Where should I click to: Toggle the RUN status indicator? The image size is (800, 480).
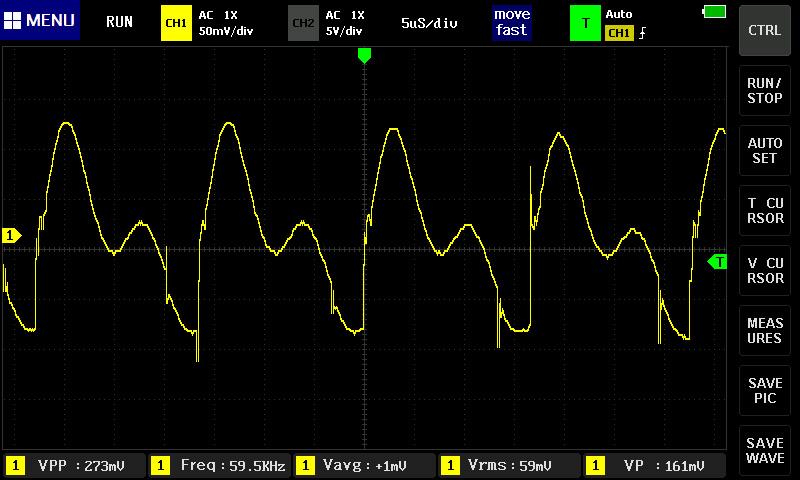(119, 22)
